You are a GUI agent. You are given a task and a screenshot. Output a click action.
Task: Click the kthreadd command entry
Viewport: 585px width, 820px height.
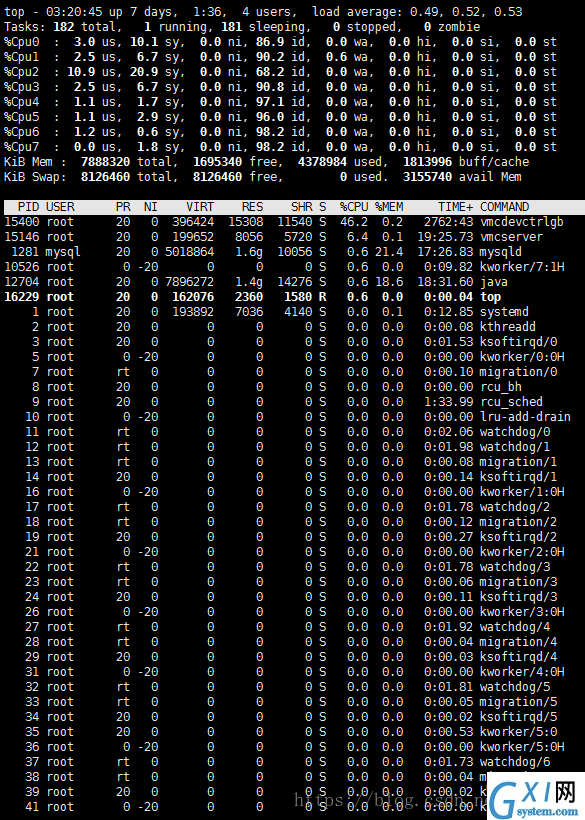tap(508, 327)
